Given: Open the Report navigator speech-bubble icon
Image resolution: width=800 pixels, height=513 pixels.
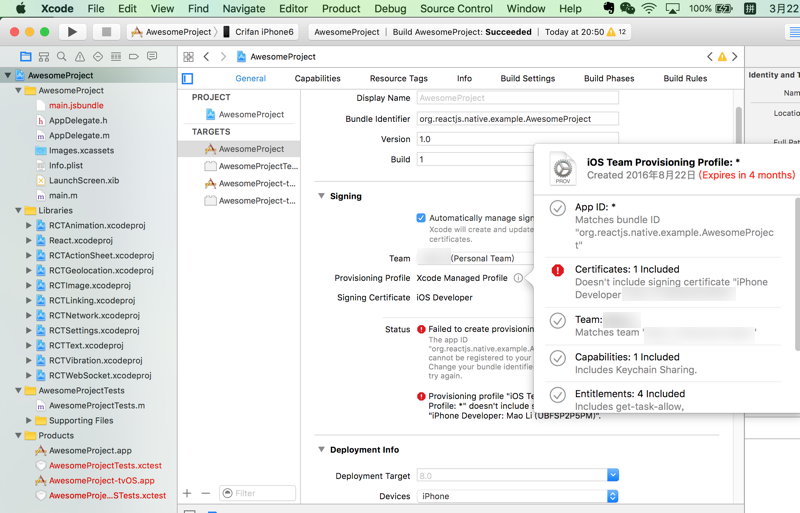Looking at the screenshot, I should [152, 56].
